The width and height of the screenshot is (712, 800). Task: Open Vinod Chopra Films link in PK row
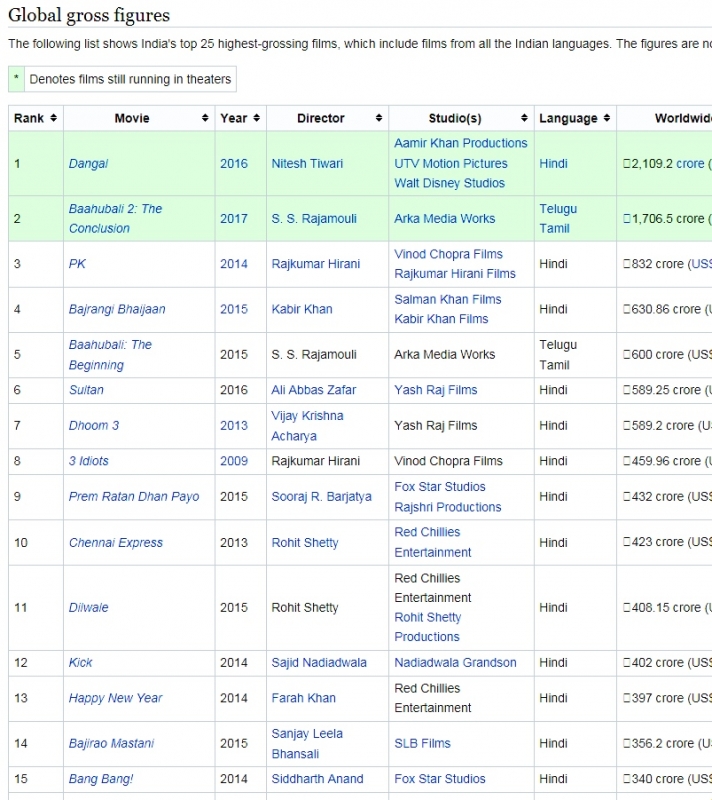[x=448, y=254]
